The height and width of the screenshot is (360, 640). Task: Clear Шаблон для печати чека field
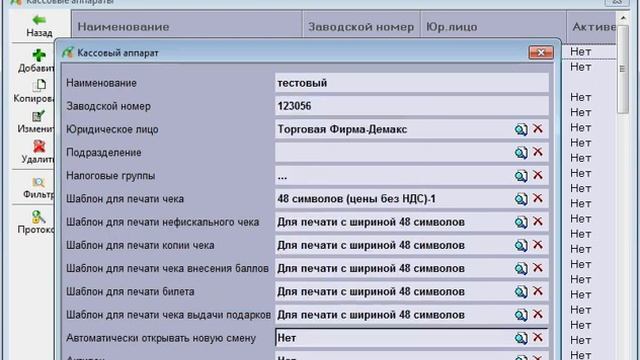538,198
